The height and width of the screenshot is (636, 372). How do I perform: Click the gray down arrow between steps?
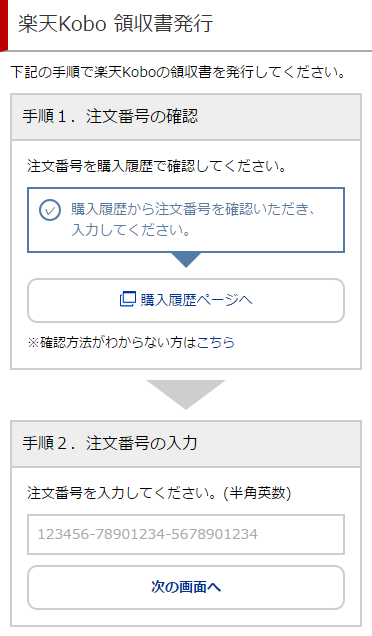tap(186, 395)
